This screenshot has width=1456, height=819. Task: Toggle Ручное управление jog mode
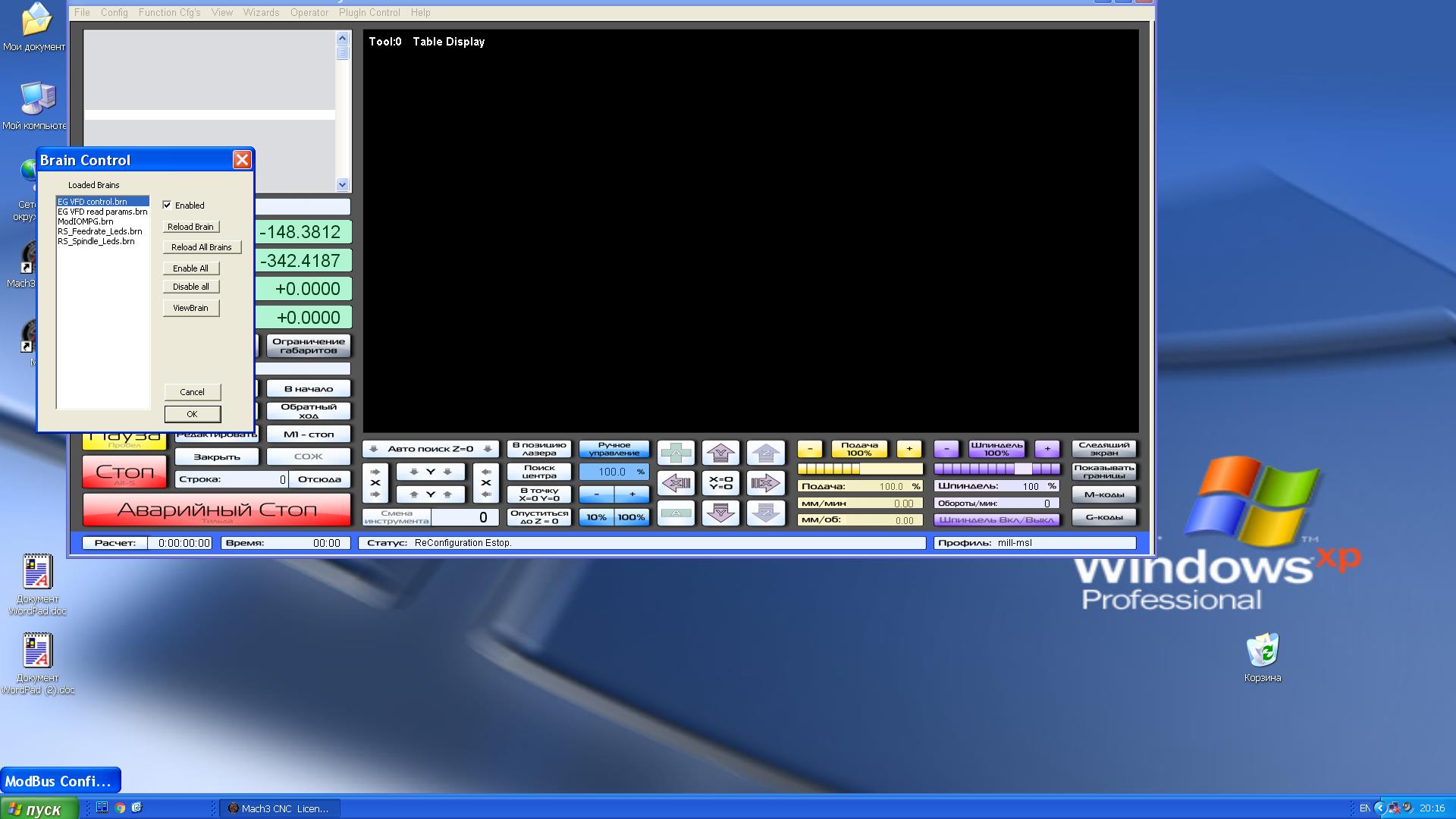pyautogui.click(x=613, y=449)
